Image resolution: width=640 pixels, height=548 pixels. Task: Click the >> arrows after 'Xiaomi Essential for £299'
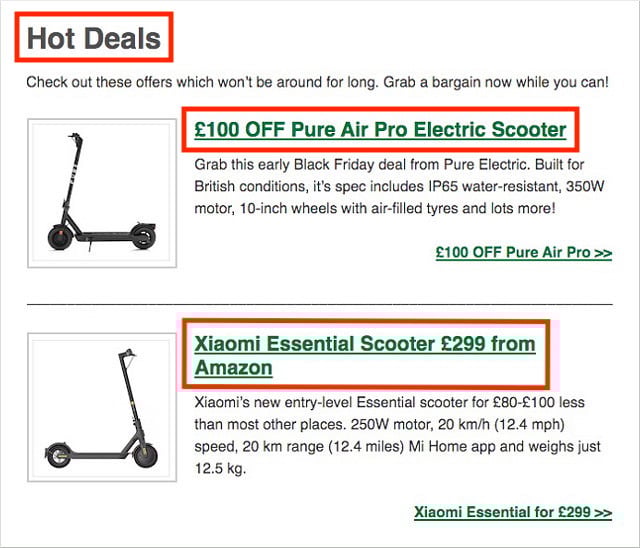[x=603, y=512]
